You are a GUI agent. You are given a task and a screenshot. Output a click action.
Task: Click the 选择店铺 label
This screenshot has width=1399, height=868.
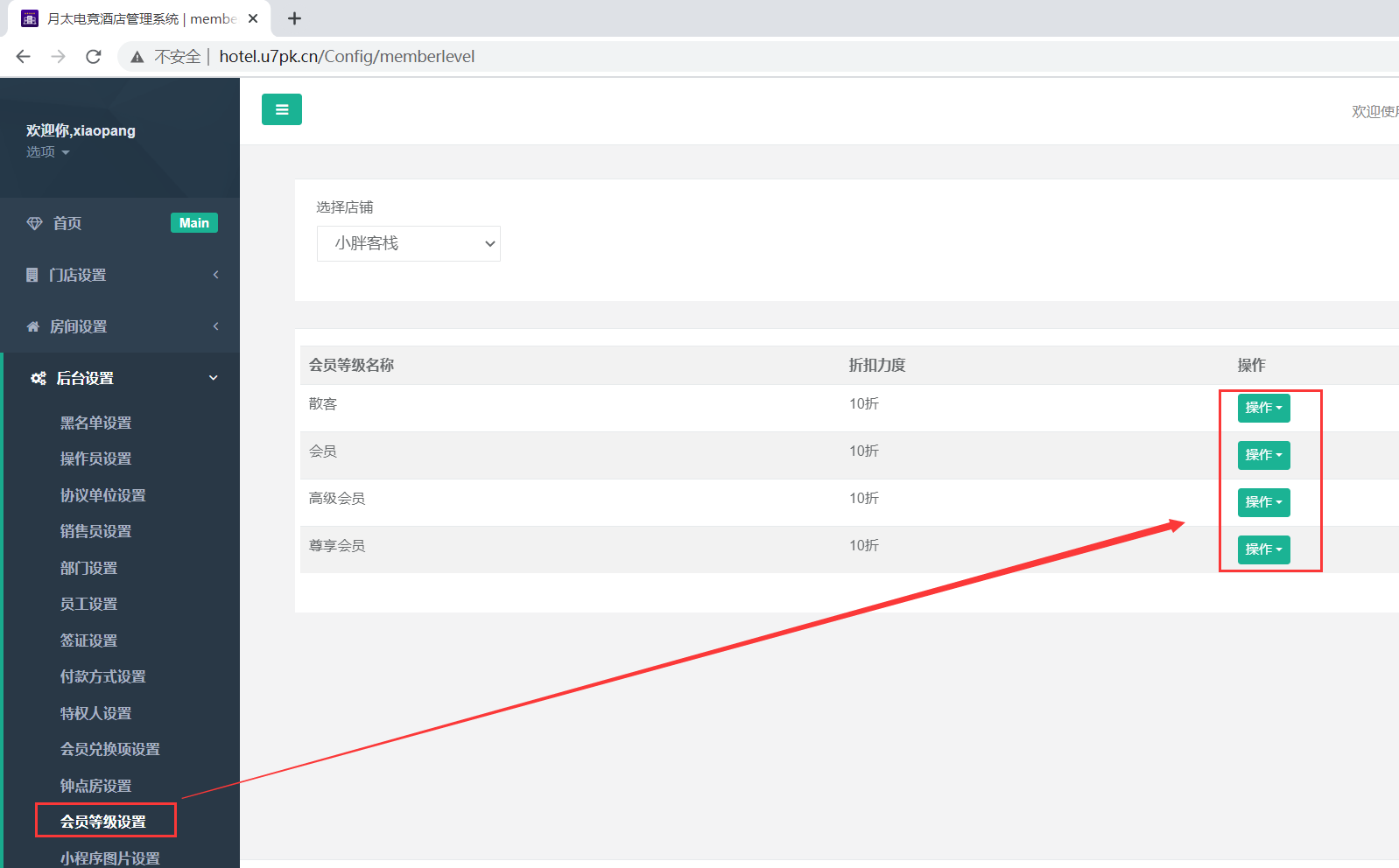[x=345, y=207]
